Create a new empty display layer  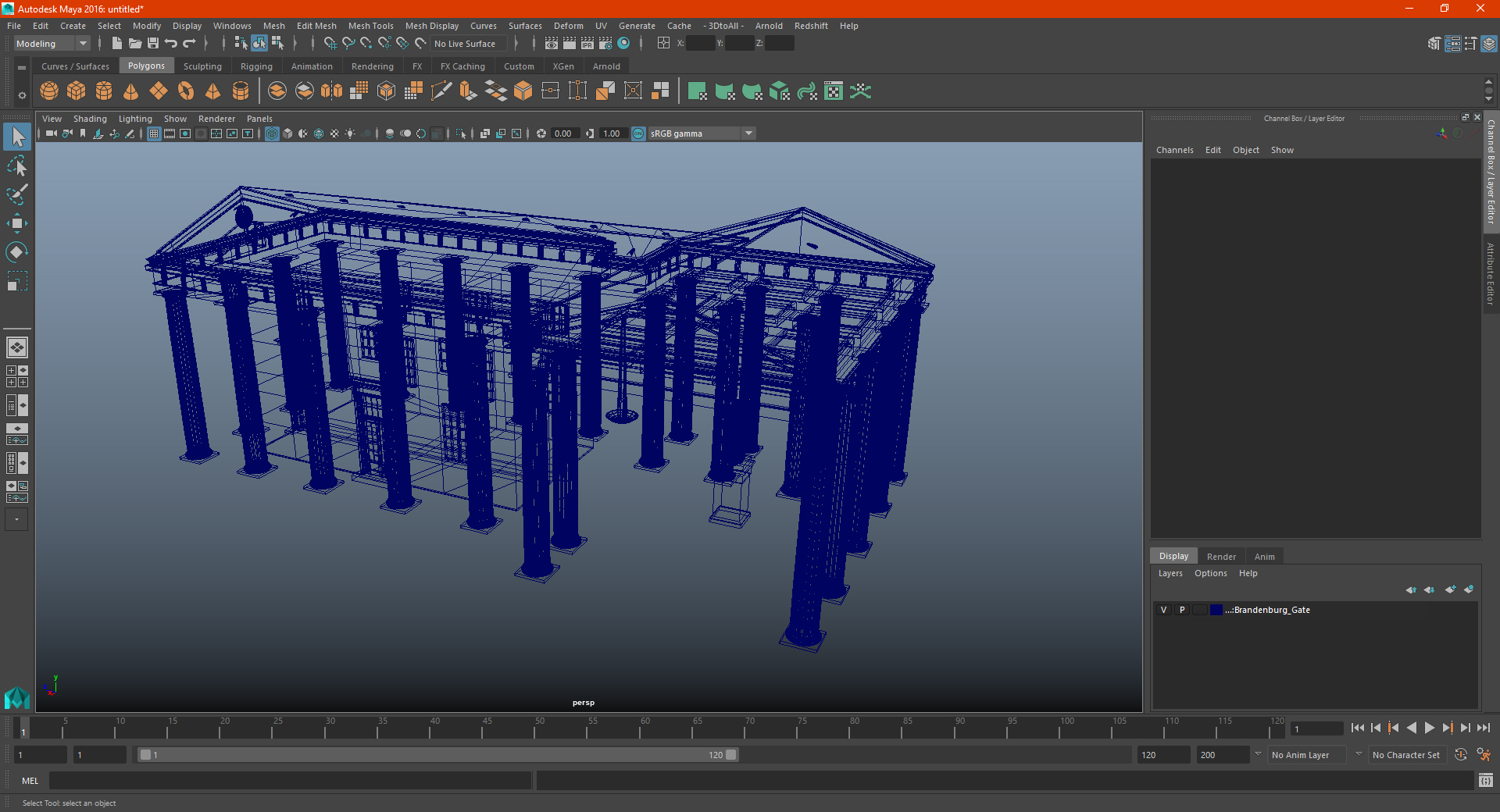coord(1451,589)
